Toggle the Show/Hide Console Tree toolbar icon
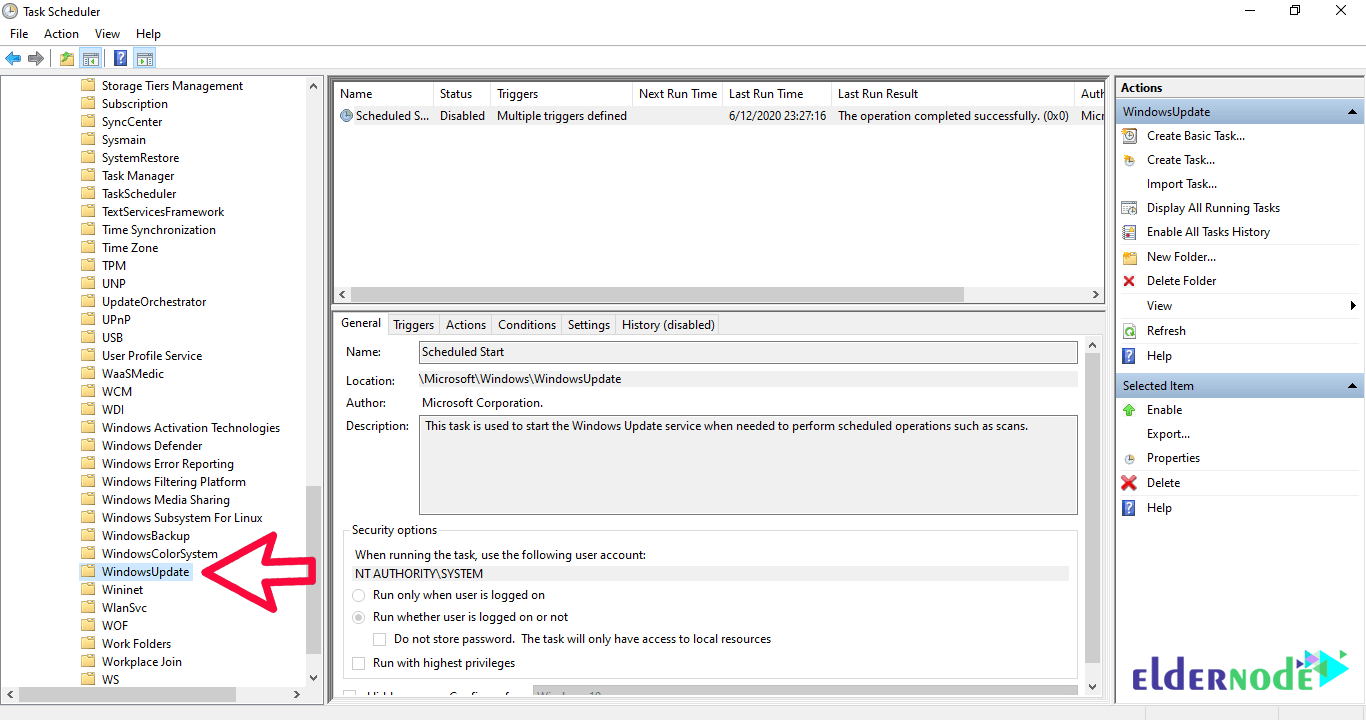The width and height of the screenshot is (1366, 720). coord(91,58)
